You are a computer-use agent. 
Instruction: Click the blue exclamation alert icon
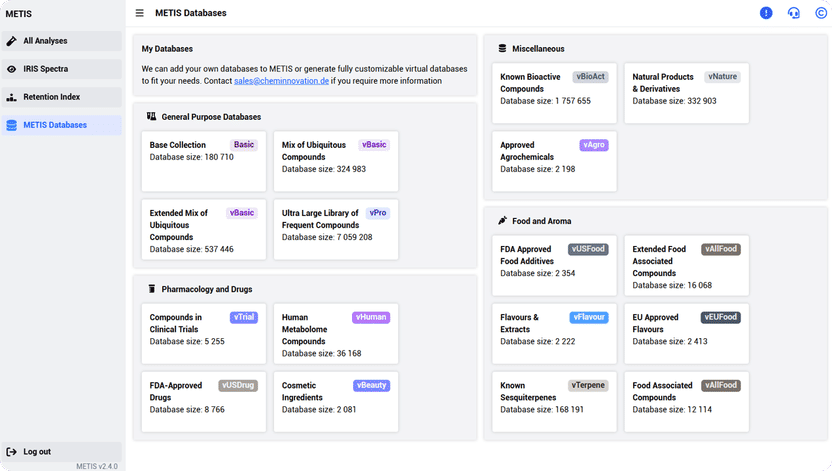[766, 13]
